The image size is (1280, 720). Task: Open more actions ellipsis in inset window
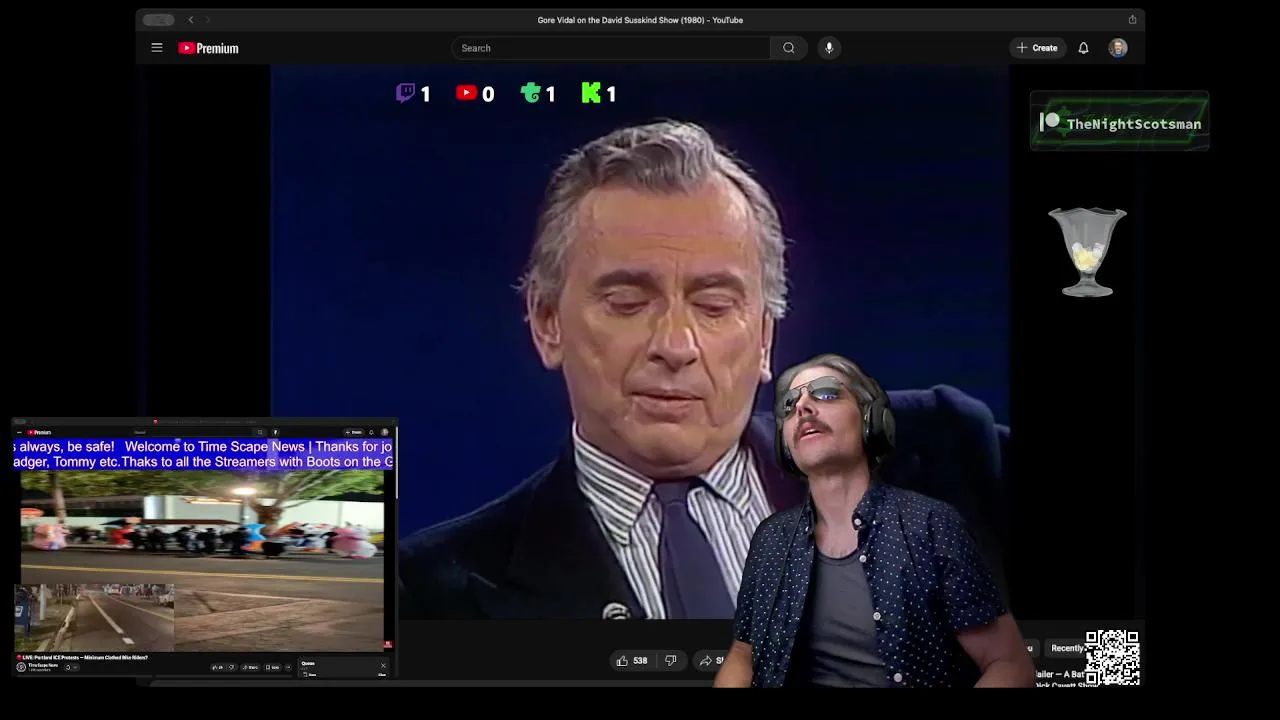coord(288,667)
